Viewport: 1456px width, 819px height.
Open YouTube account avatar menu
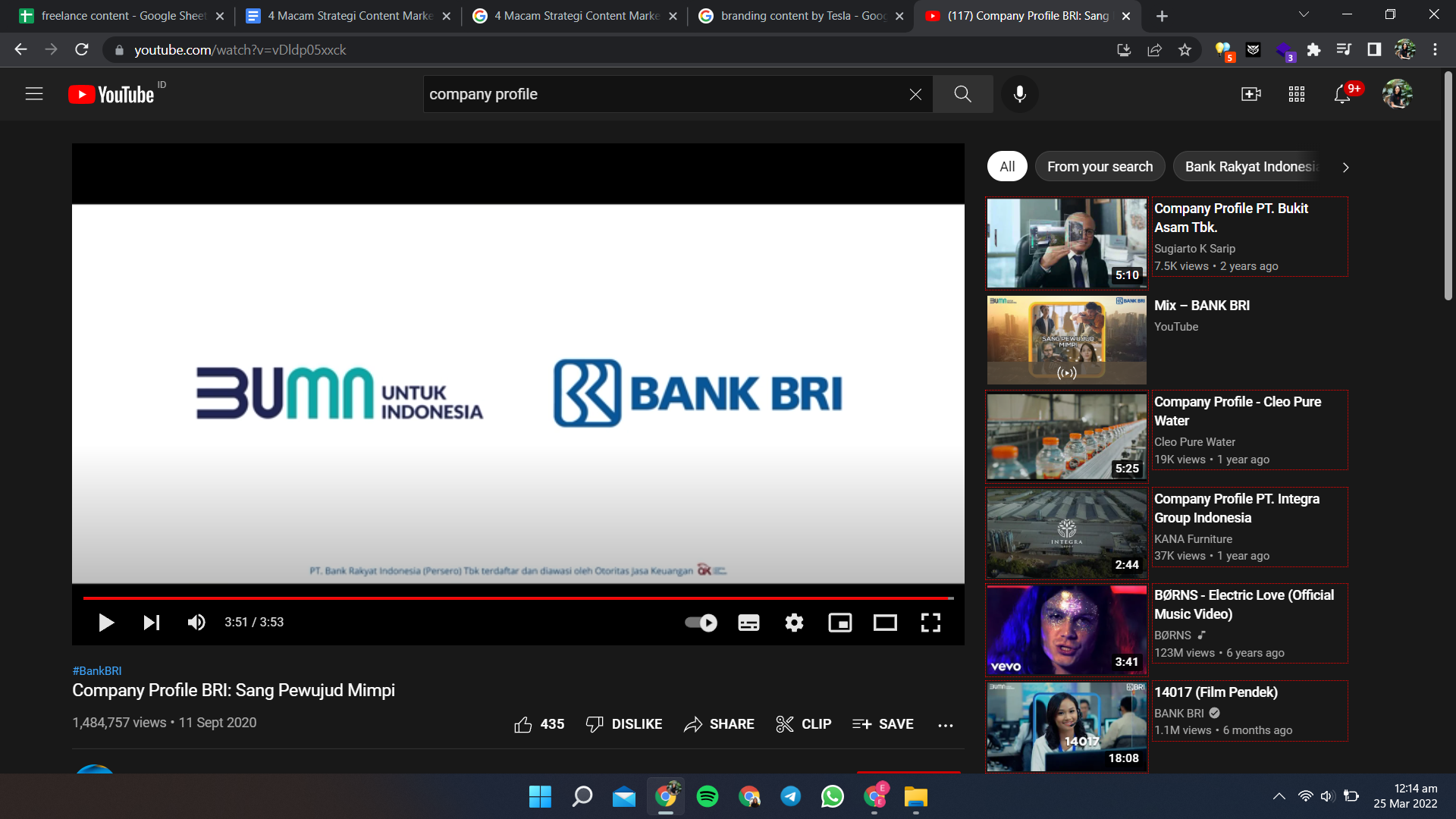pyautogui.click(x=1397, y=94)
